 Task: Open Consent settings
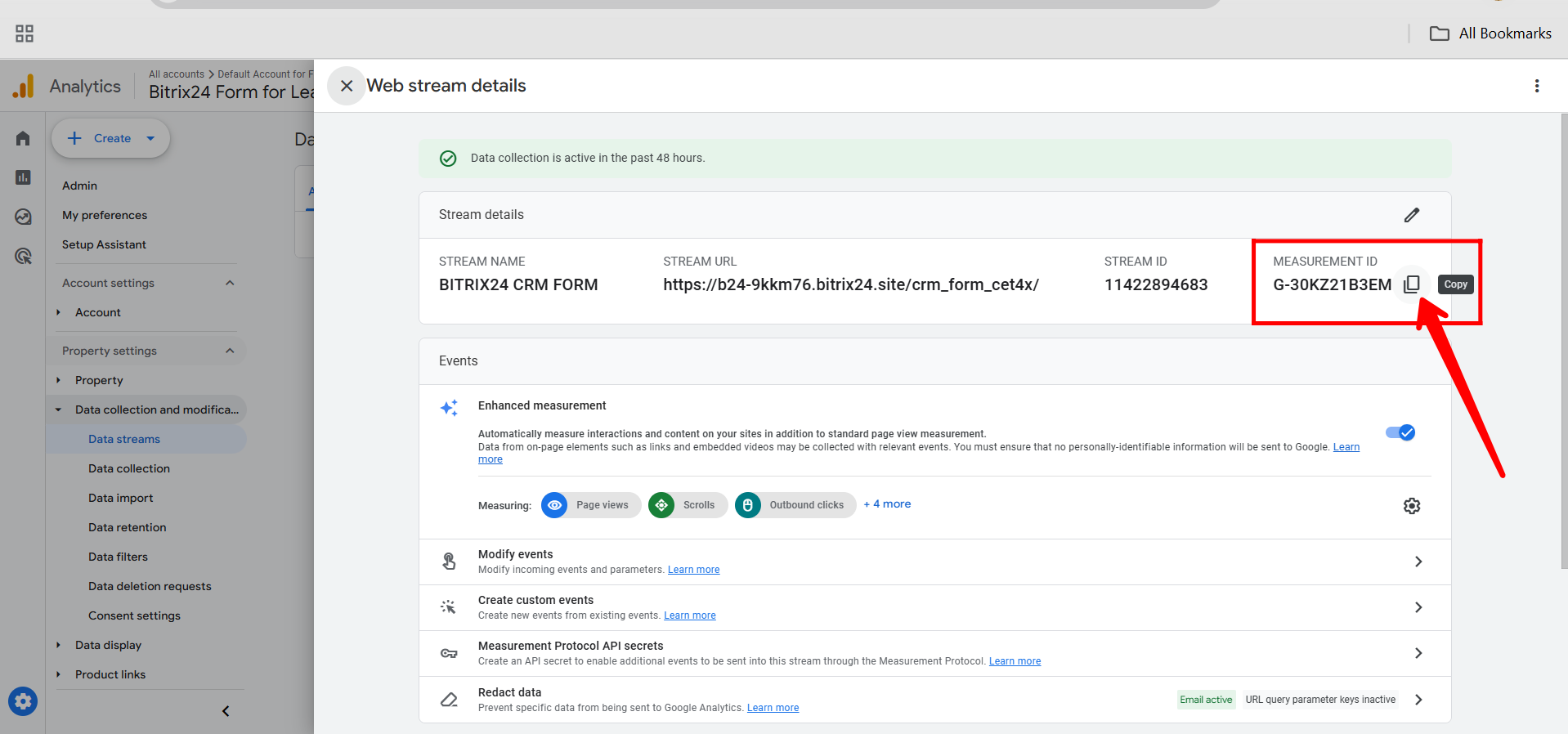(x=135, y=615)
